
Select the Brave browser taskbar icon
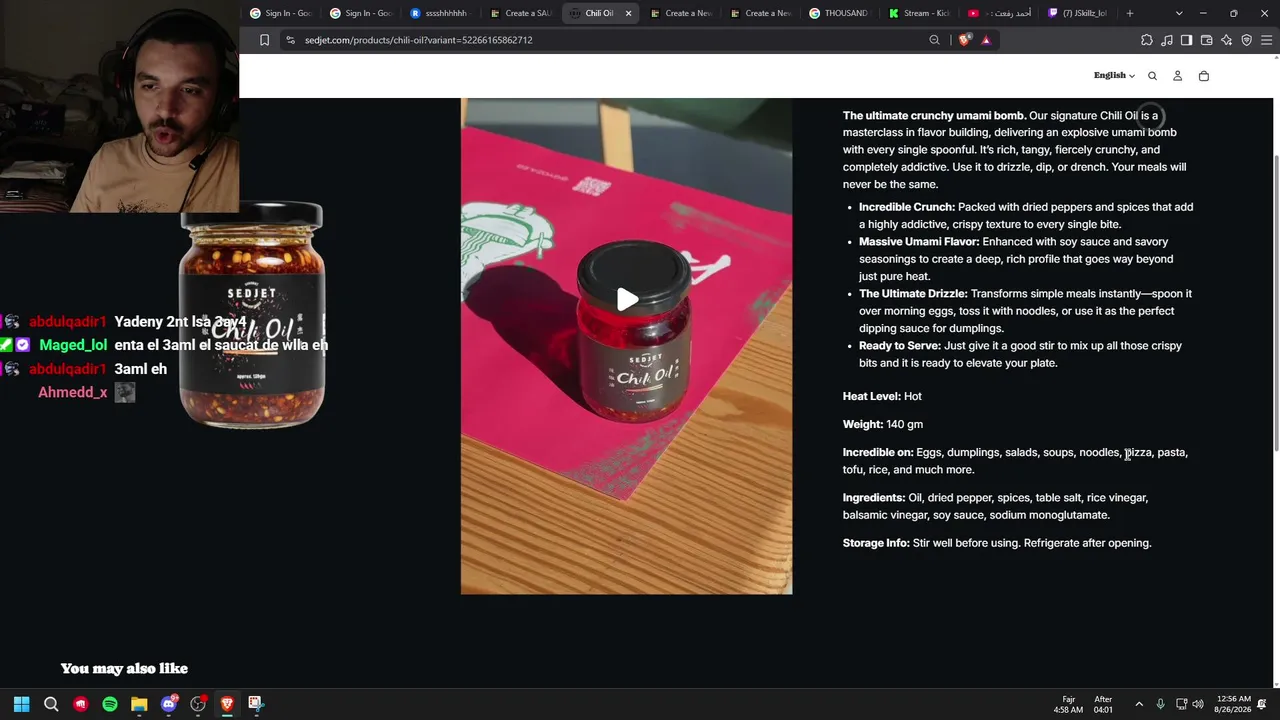pos(227,704)
